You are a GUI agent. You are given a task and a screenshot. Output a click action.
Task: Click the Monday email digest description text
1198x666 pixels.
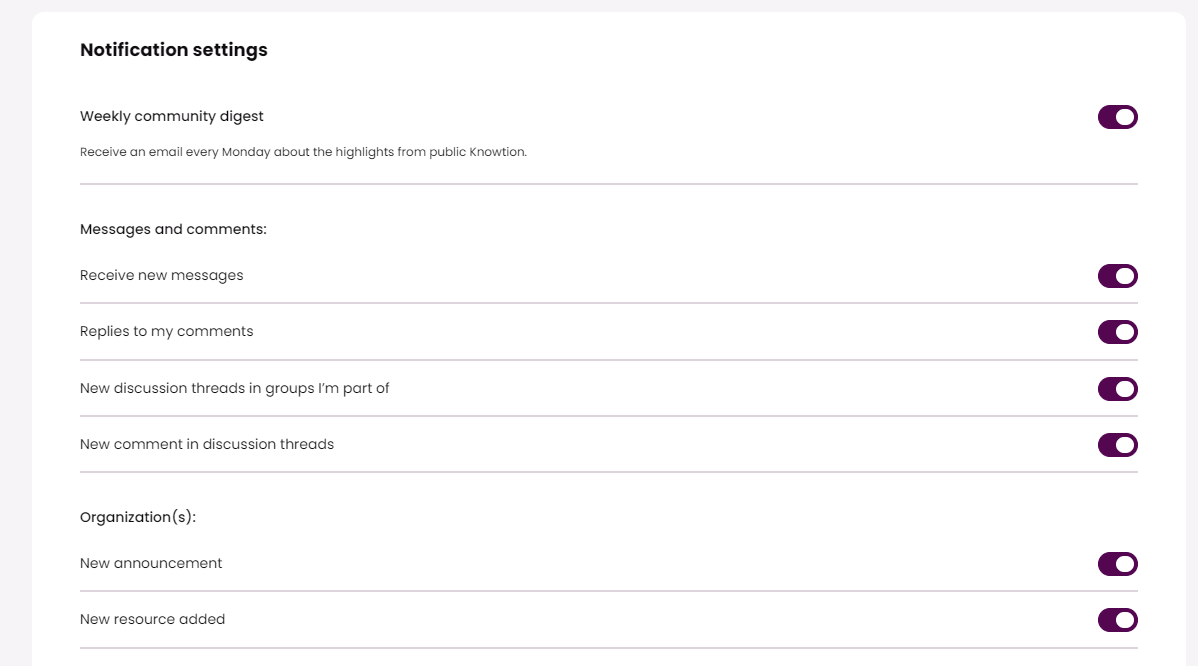click(303, 152)
